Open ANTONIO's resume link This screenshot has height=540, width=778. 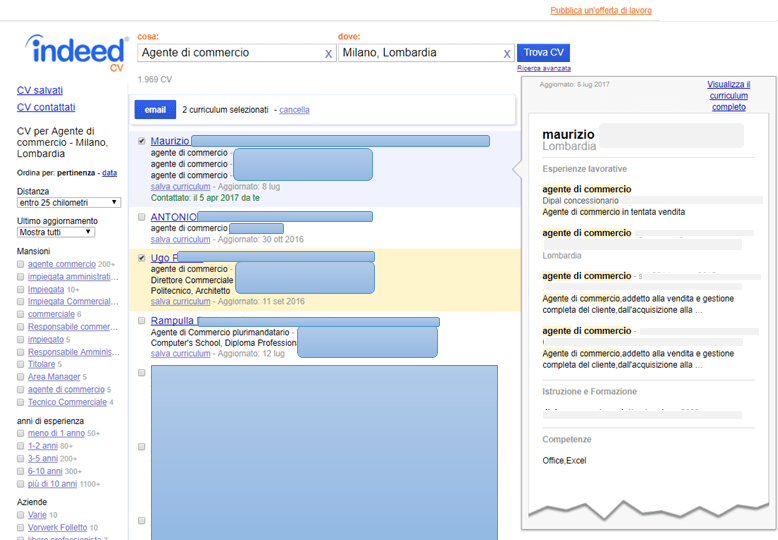(174, 217)
